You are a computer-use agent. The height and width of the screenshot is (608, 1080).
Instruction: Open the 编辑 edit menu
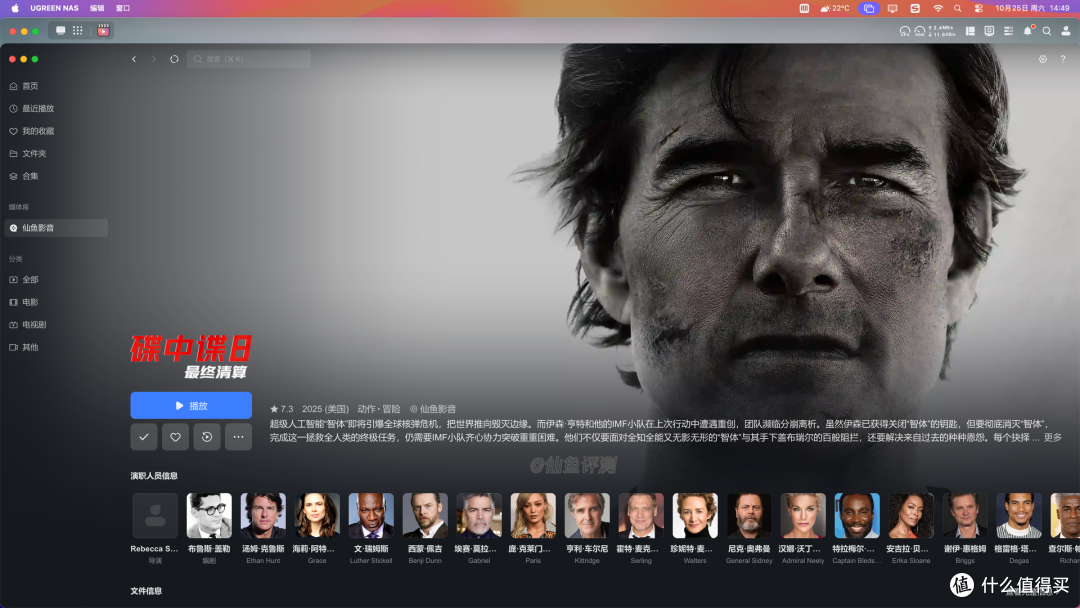pyautogui.click(x=97, y=8)
